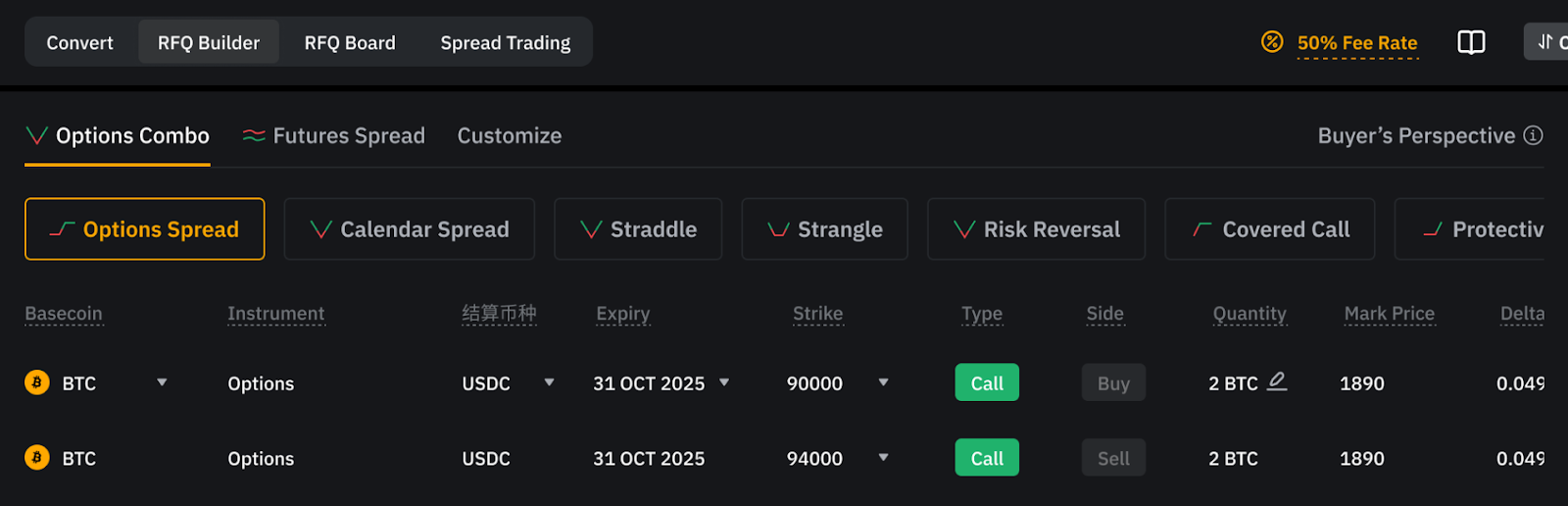This screenshot has width=1568, height=506.
Task: Toggle the second row Sell side
Action: [x=1113, y=458]
